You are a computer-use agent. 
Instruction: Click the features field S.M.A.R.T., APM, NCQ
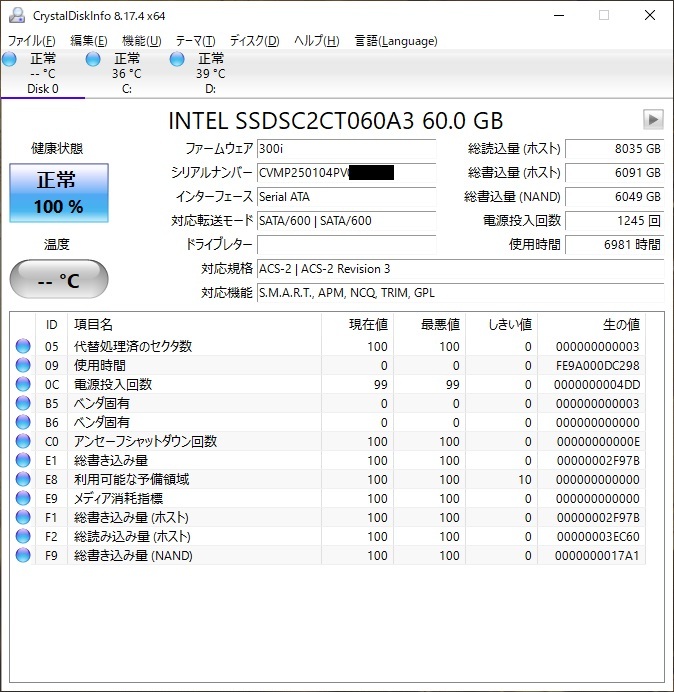460,293
